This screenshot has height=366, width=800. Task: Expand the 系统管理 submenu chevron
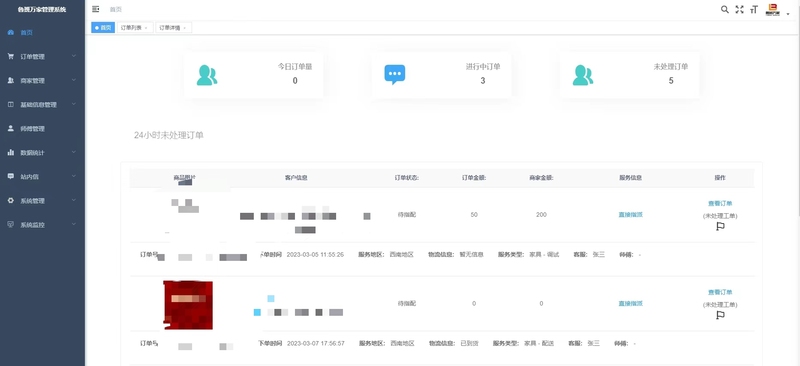pyautogui.click(x=74, y=200)
